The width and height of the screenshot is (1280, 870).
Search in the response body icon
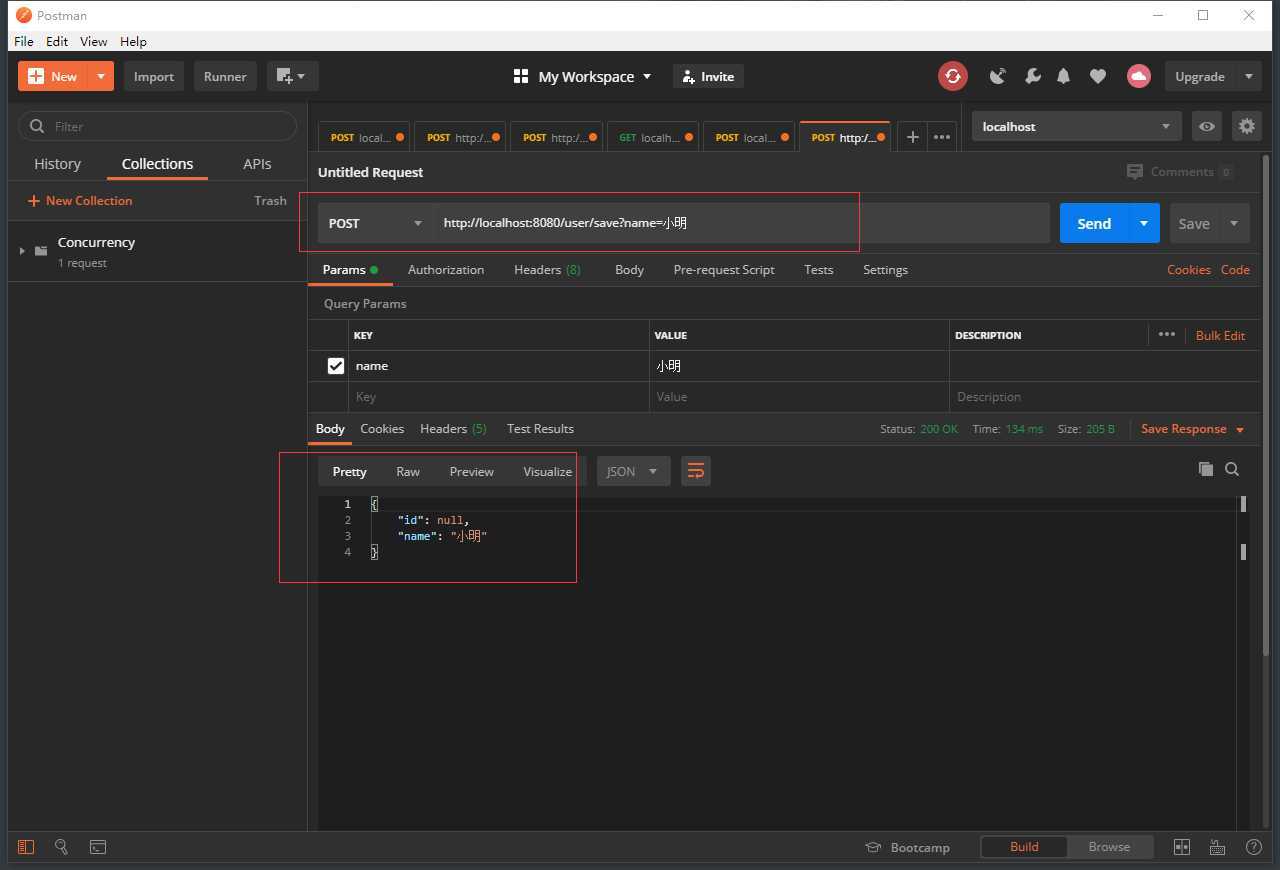pos(1232,469)
